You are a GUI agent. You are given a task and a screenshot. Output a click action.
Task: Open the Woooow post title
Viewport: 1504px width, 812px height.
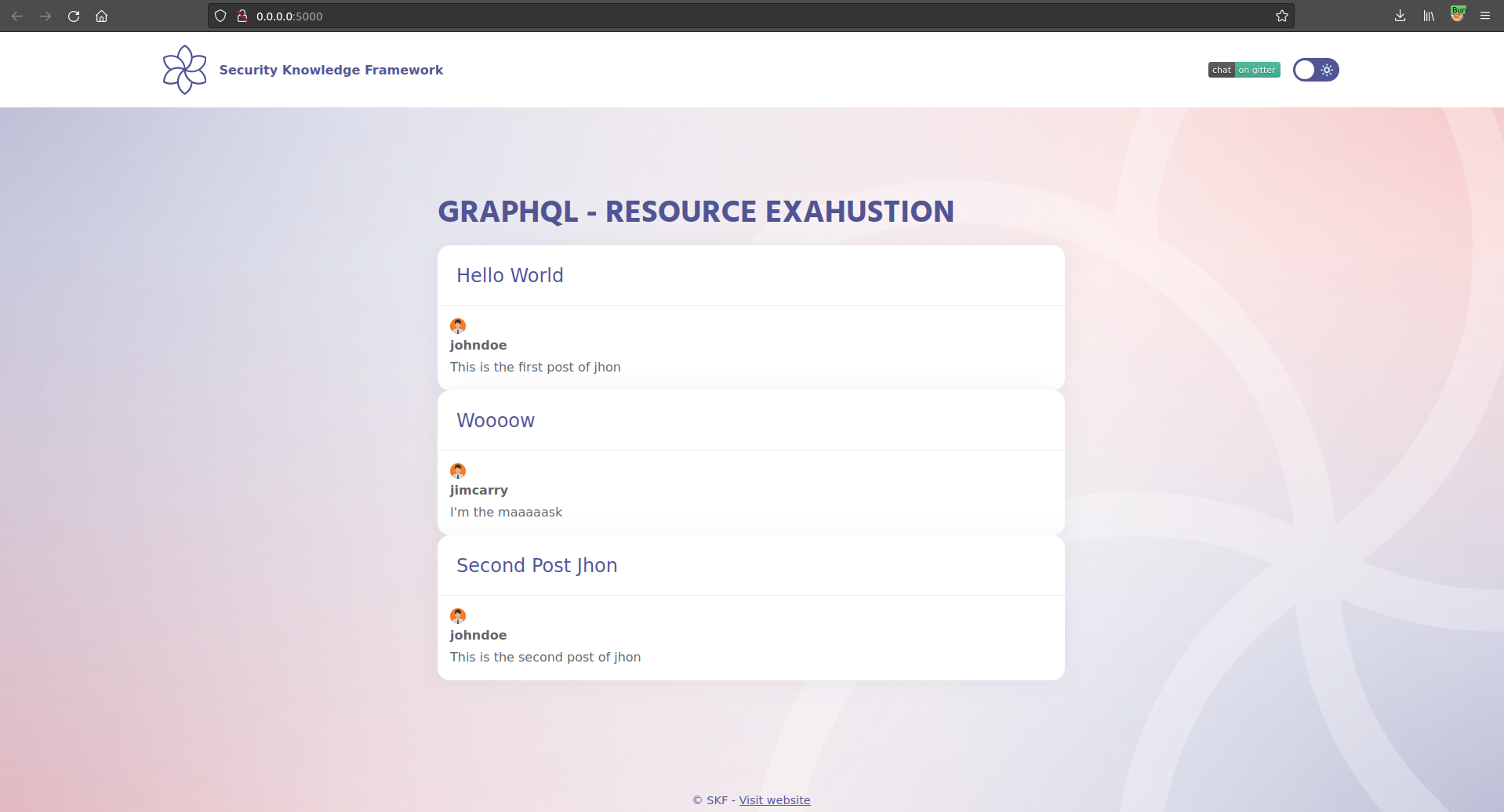496,420
